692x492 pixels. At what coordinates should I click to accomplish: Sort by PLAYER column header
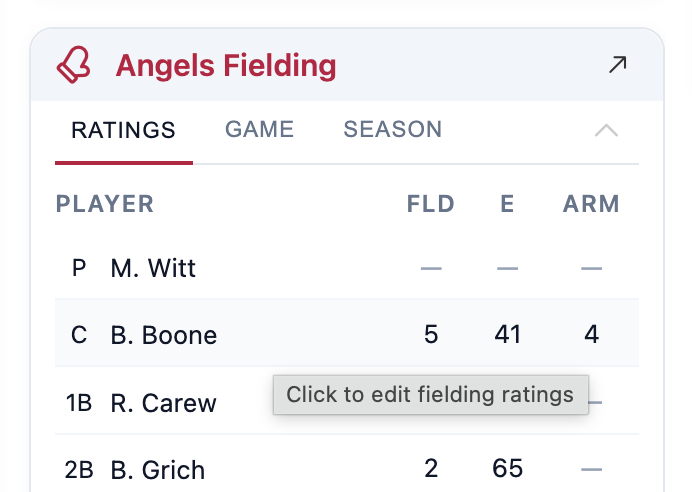tap(105, 205)
